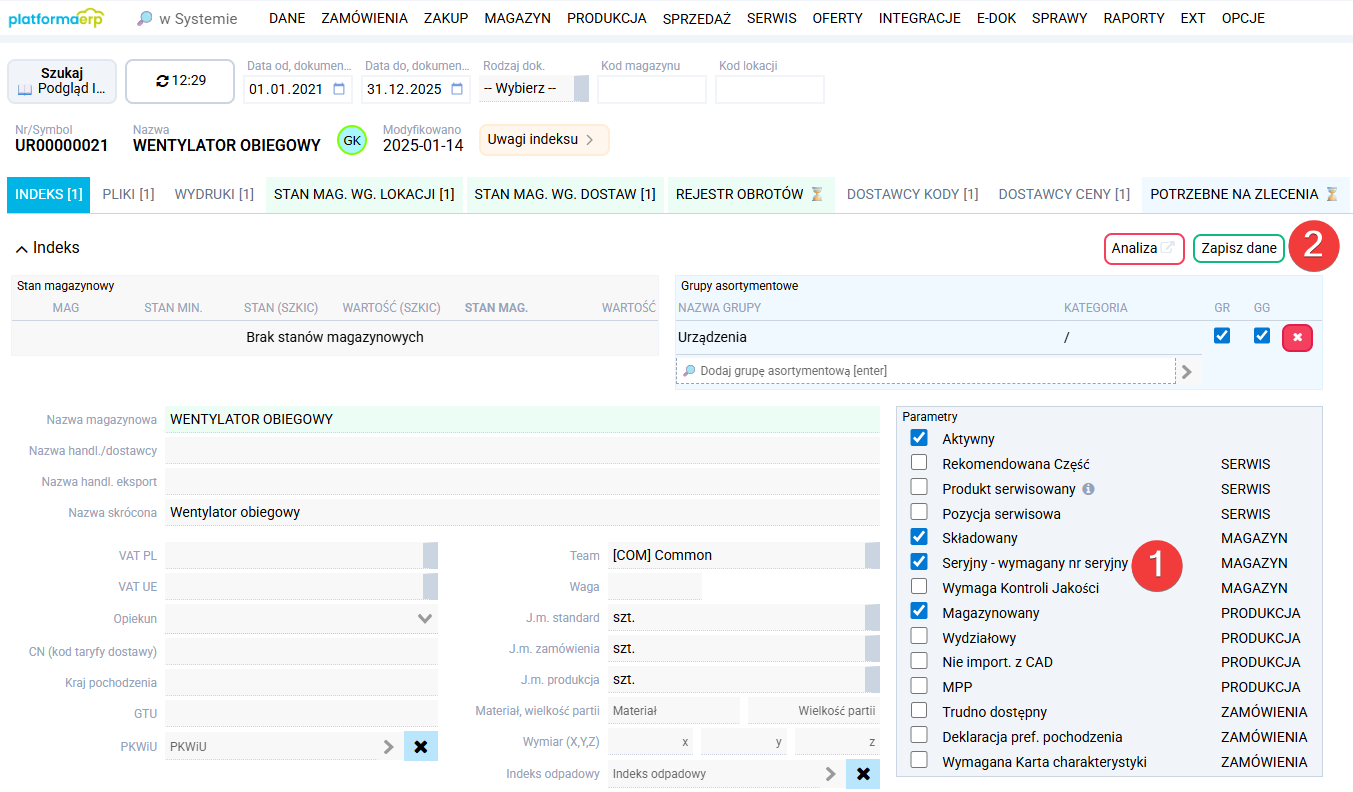Image resolution: width=1353 pixels, height=792 pixels.
Task: Clear the PKWiU field with the X icon
Action: (419, 746)
